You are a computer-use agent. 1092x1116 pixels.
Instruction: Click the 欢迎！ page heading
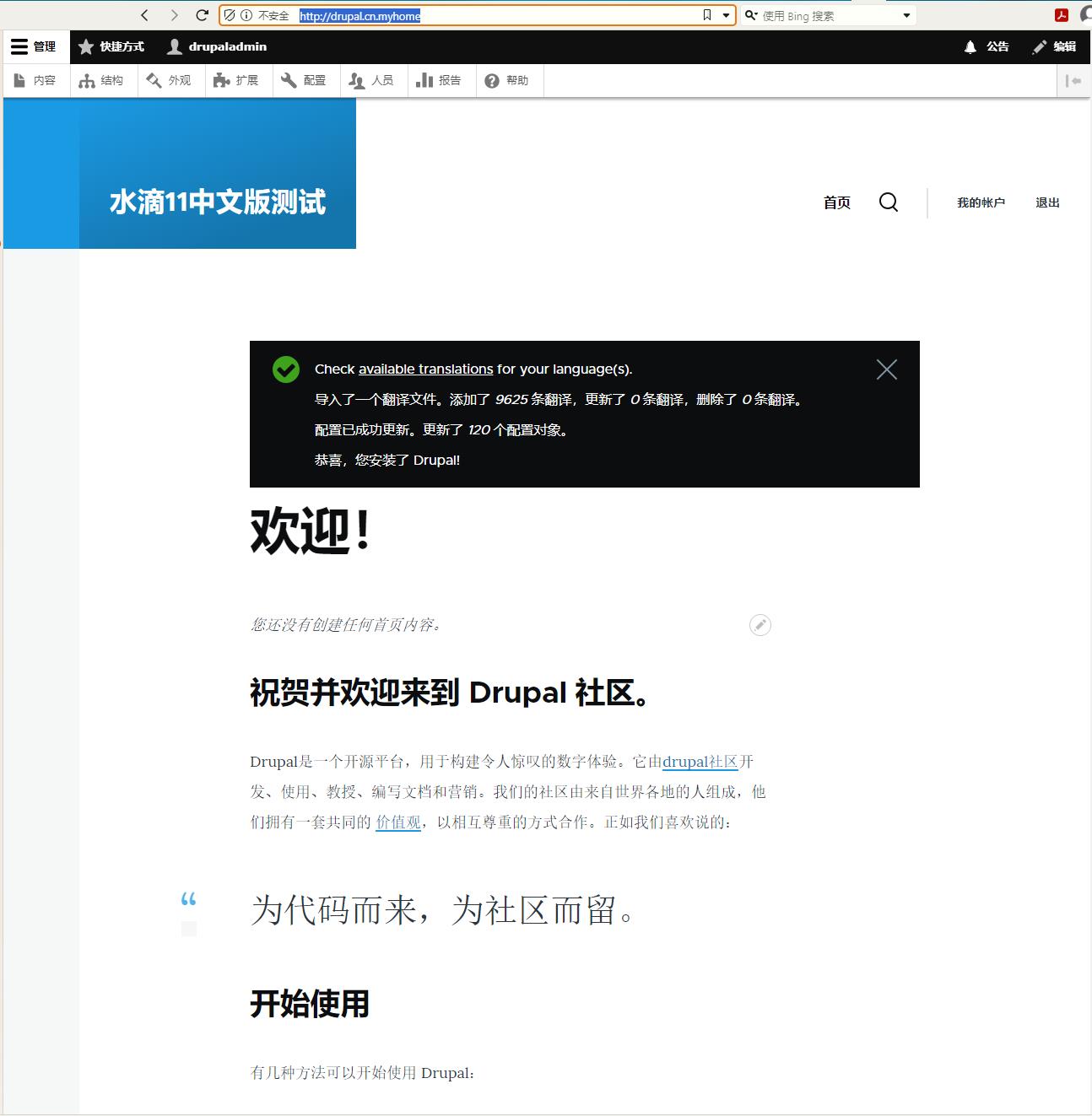coord(311,531)
